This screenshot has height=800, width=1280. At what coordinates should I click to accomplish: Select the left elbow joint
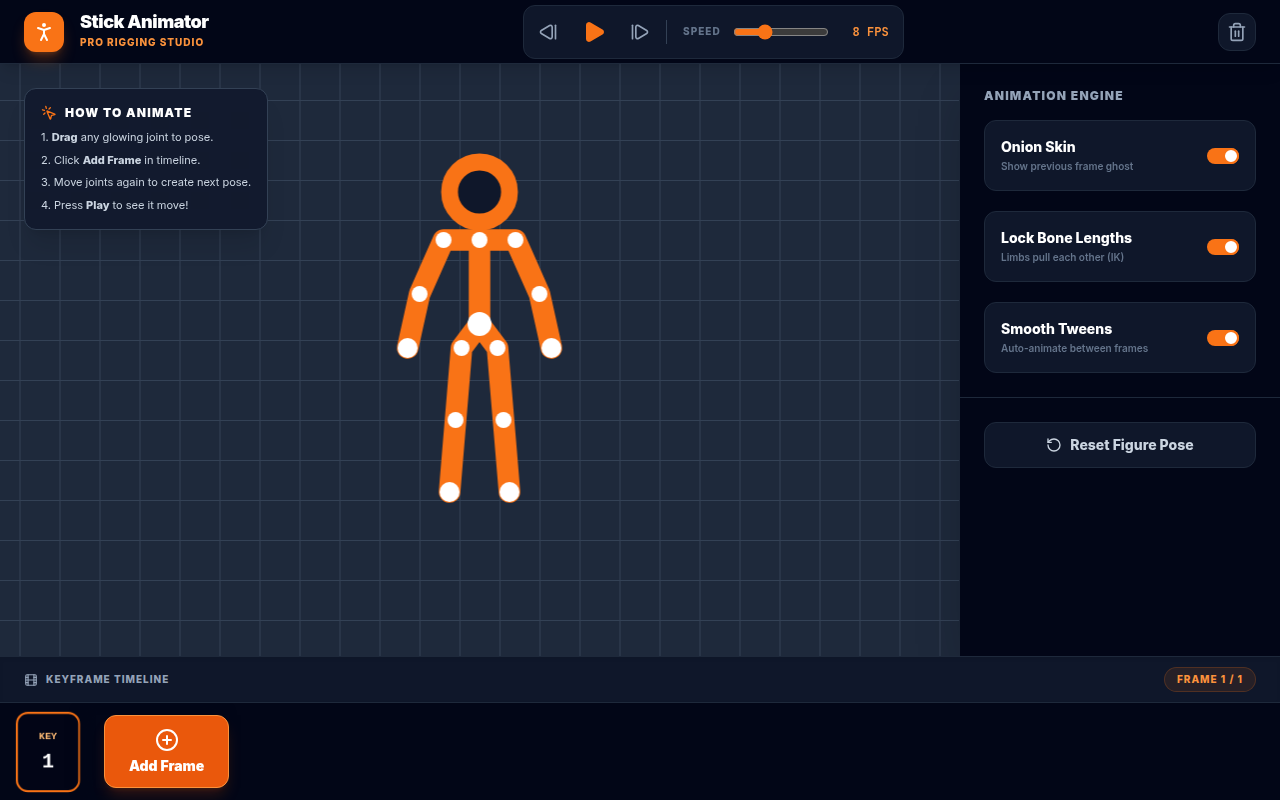pos(420,294)
